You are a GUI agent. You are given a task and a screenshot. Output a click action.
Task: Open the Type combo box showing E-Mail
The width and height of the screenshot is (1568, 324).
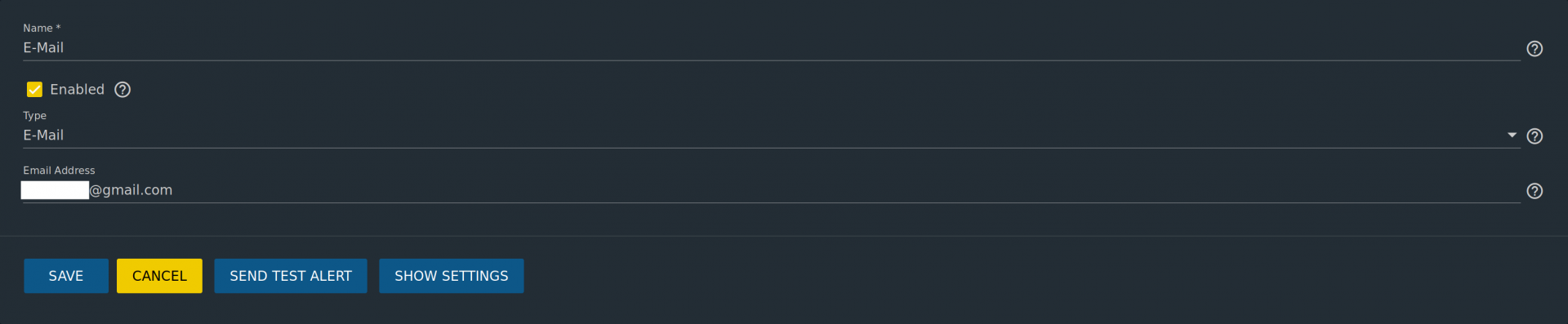(x=771, y=135)
